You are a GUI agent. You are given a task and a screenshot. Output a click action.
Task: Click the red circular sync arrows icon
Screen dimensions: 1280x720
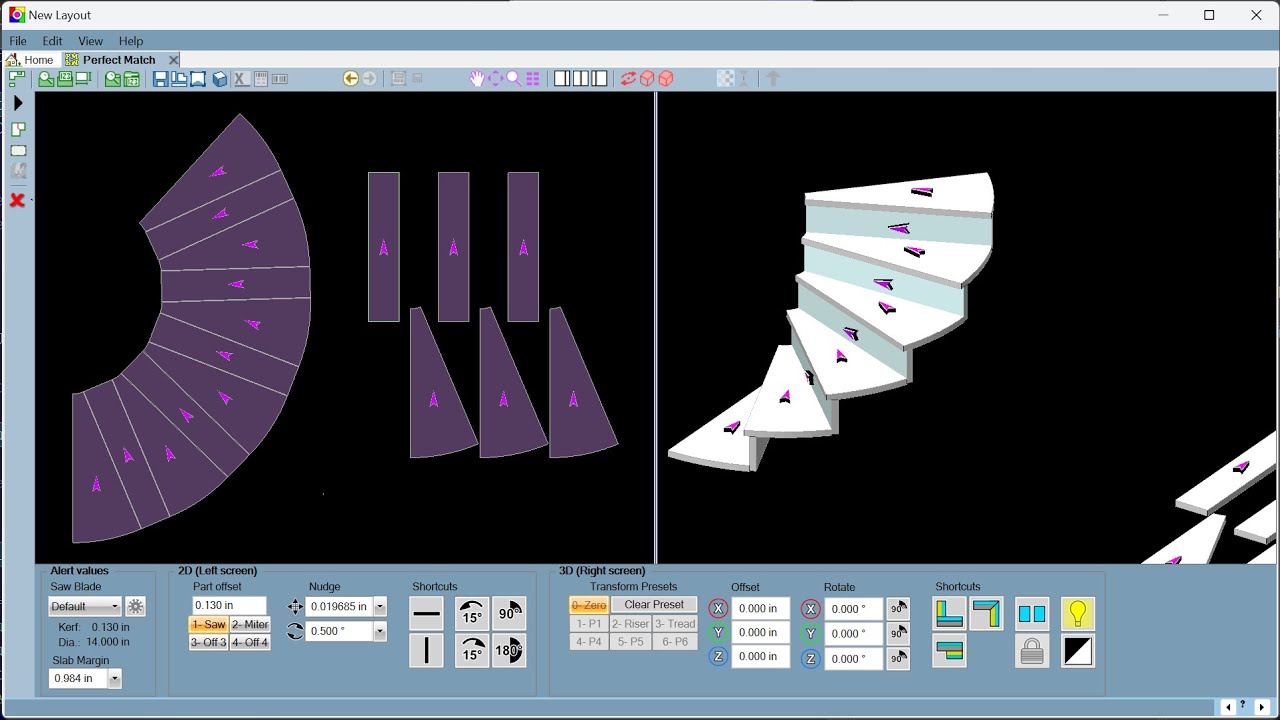[628, 79]
